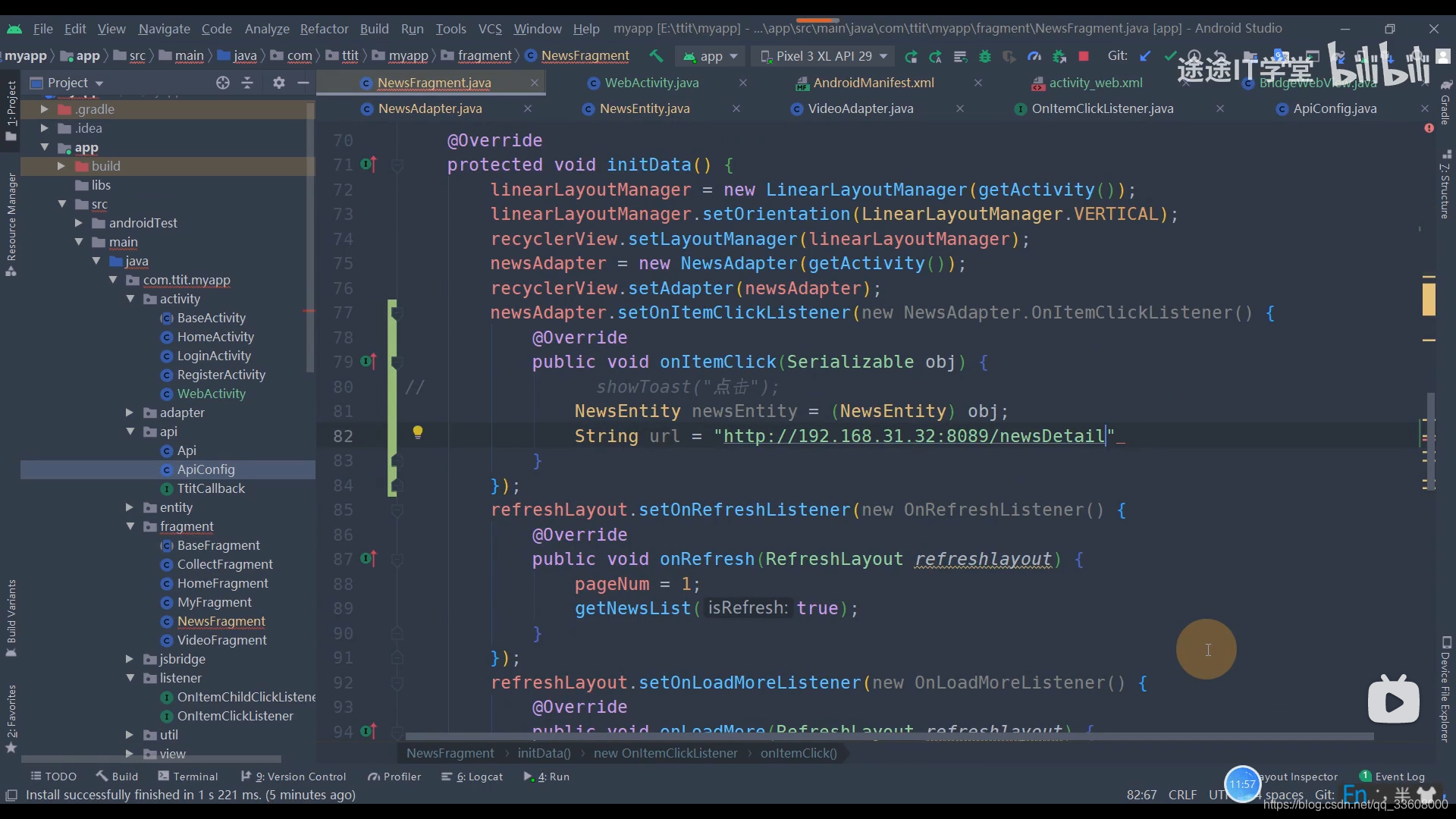Screen dimensions: 1456x819
Task: Open the app run configuration dropdown
Action: coord(710,56)
